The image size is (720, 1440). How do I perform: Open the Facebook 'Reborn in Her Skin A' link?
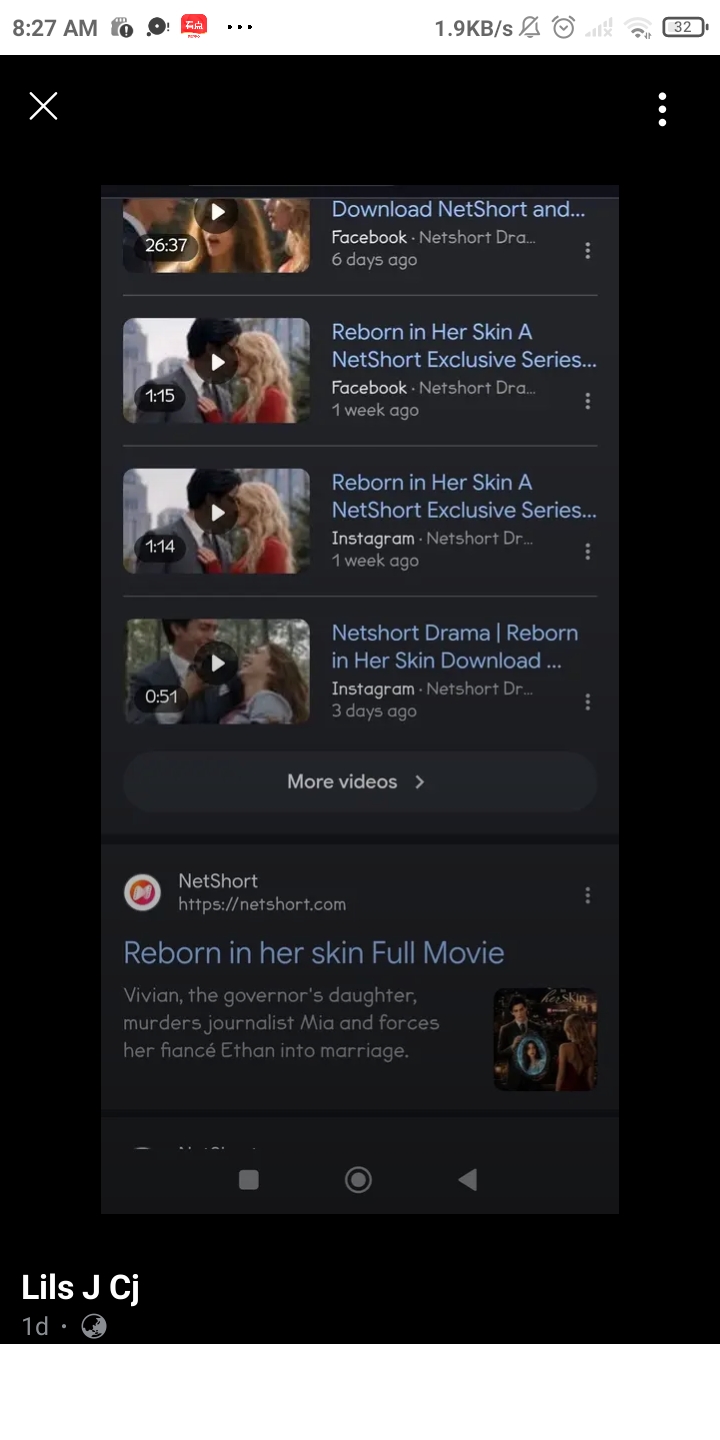coord(464,345)
